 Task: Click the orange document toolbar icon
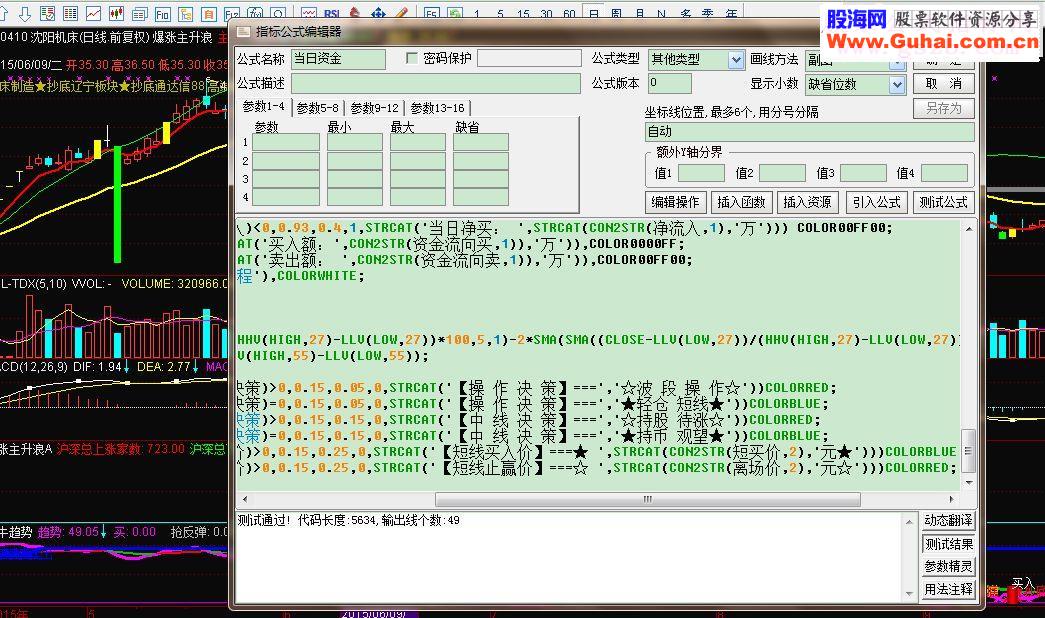click(209, 13)
